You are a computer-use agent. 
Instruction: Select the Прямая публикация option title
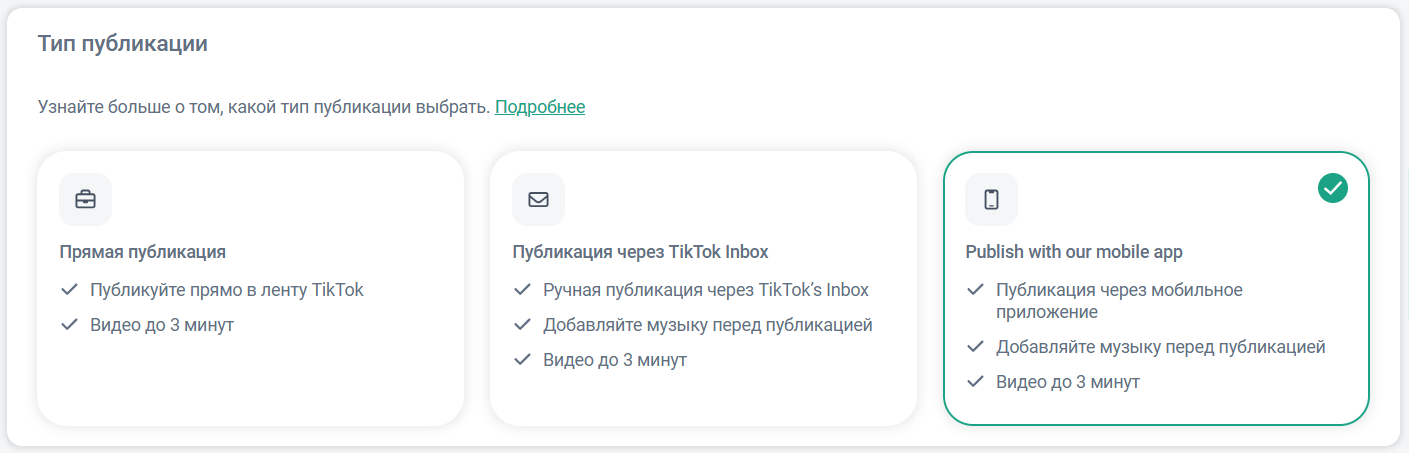pyautogui.click(x=143, y=252)
